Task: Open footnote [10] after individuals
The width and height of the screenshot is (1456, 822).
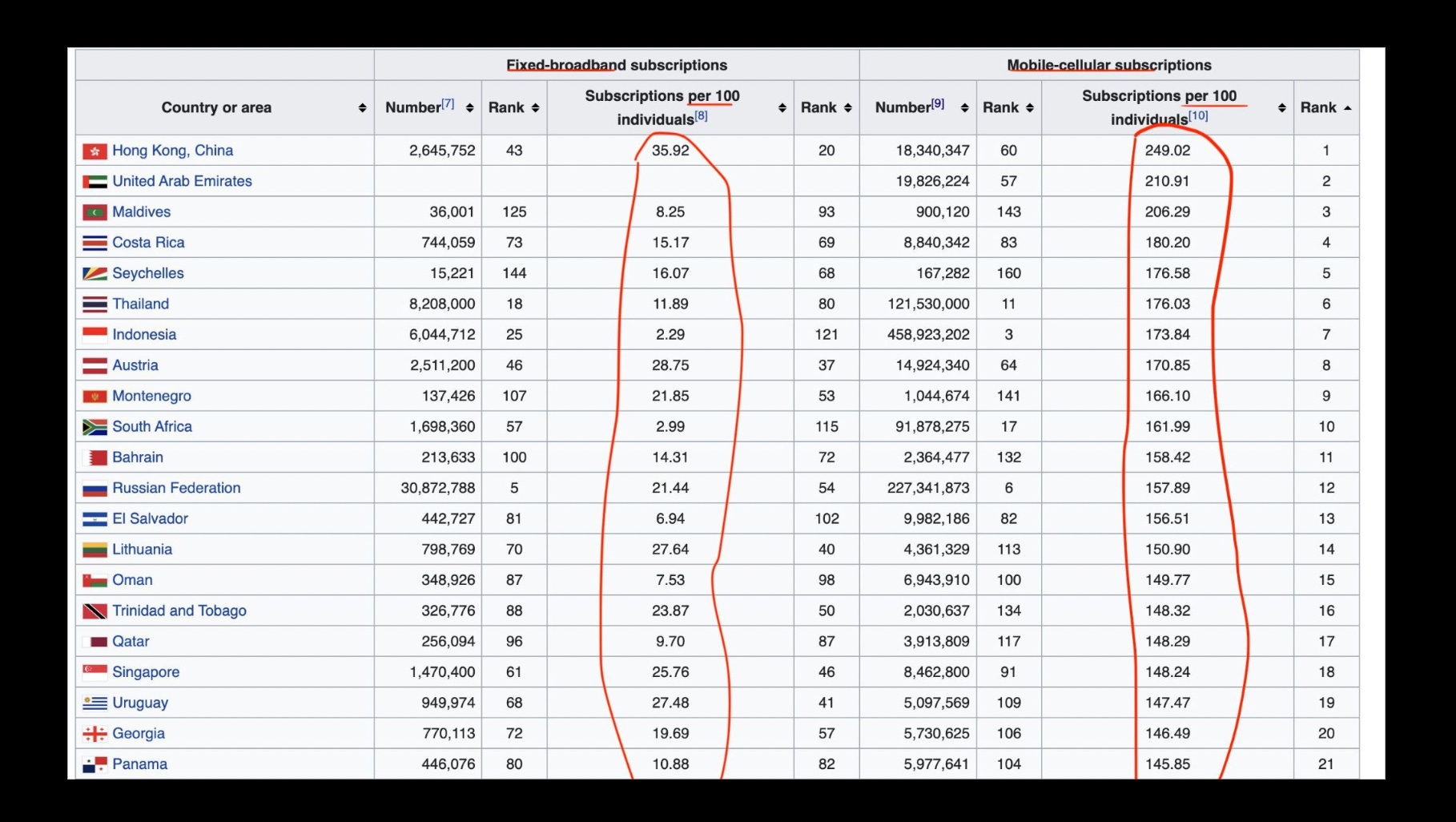Action: [x=1198, y=115]
